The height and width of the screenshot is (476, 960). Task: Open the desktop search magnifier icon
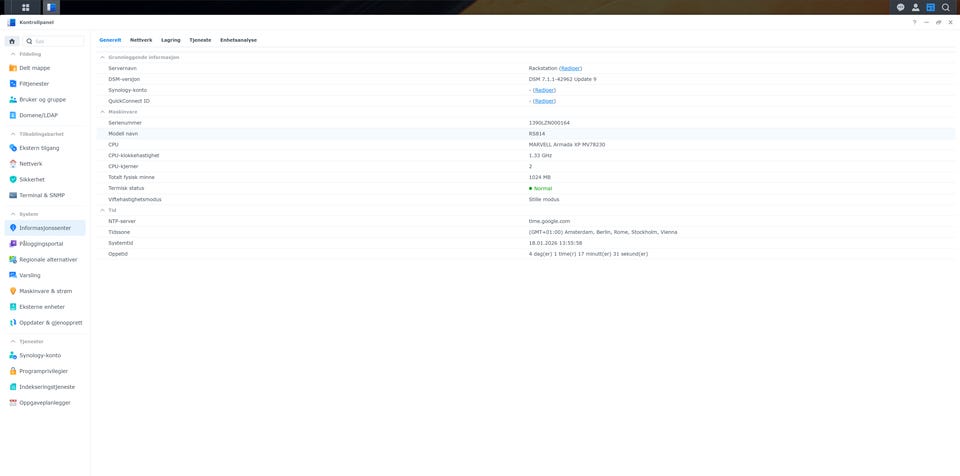coord(945,7)
